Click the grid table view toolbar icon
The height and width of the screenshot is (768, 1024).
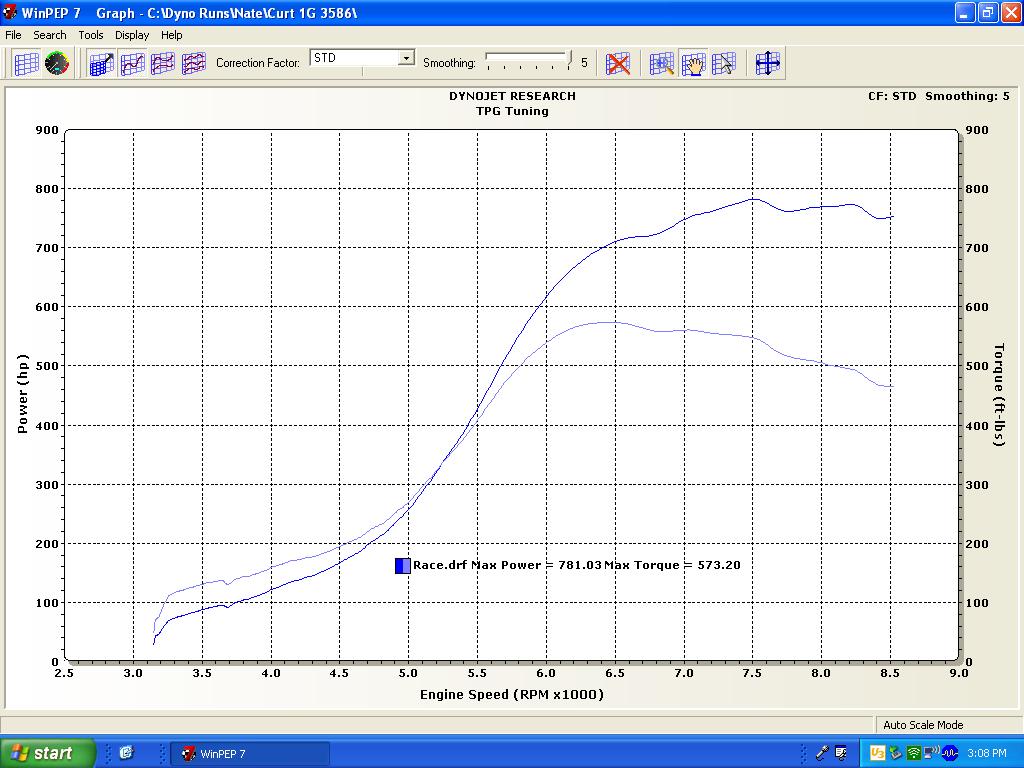coord(27,63)
